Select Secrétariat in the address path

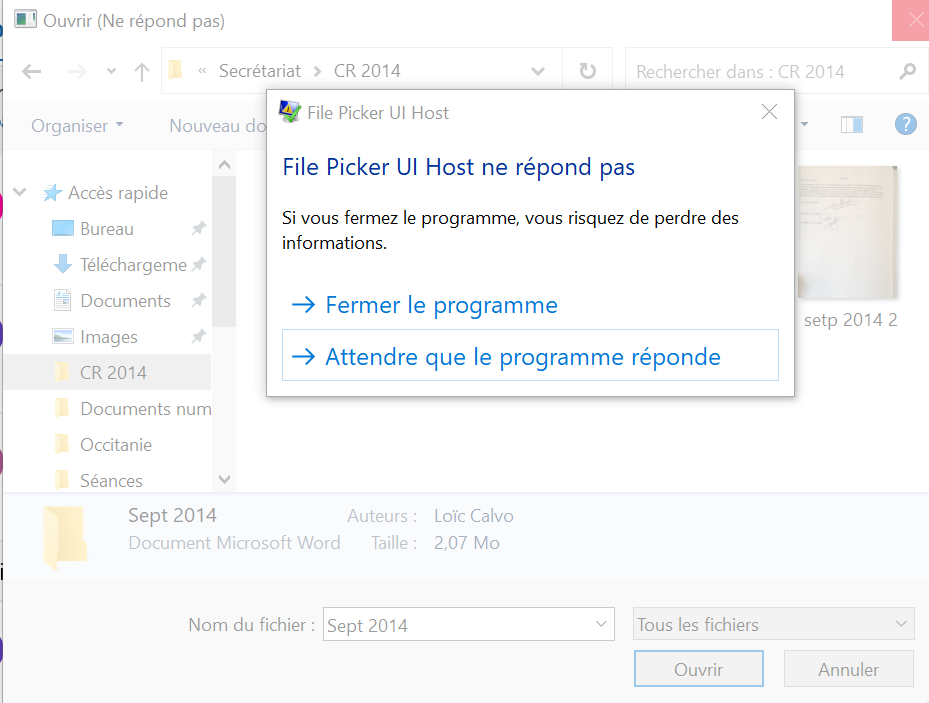(260, 71)
